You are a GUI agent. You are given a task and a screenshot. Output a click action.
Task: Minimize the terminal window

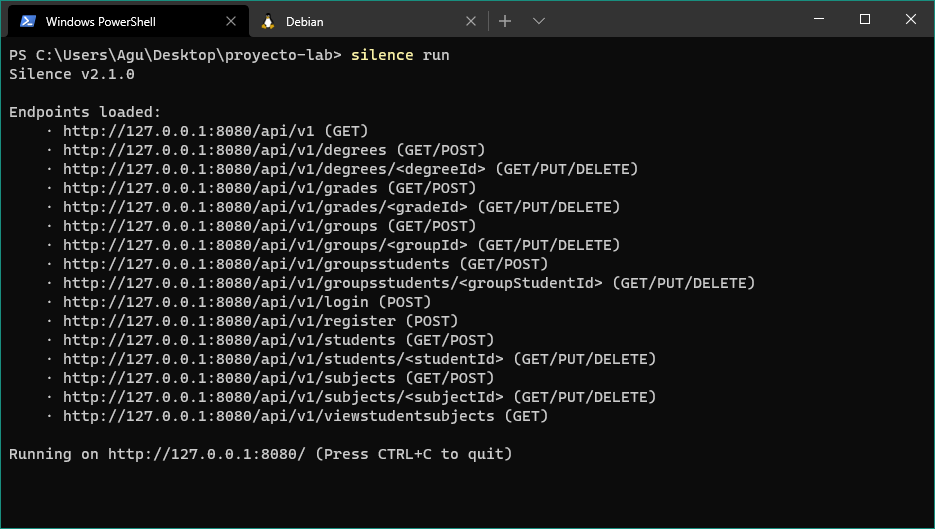tap(819, 19)
